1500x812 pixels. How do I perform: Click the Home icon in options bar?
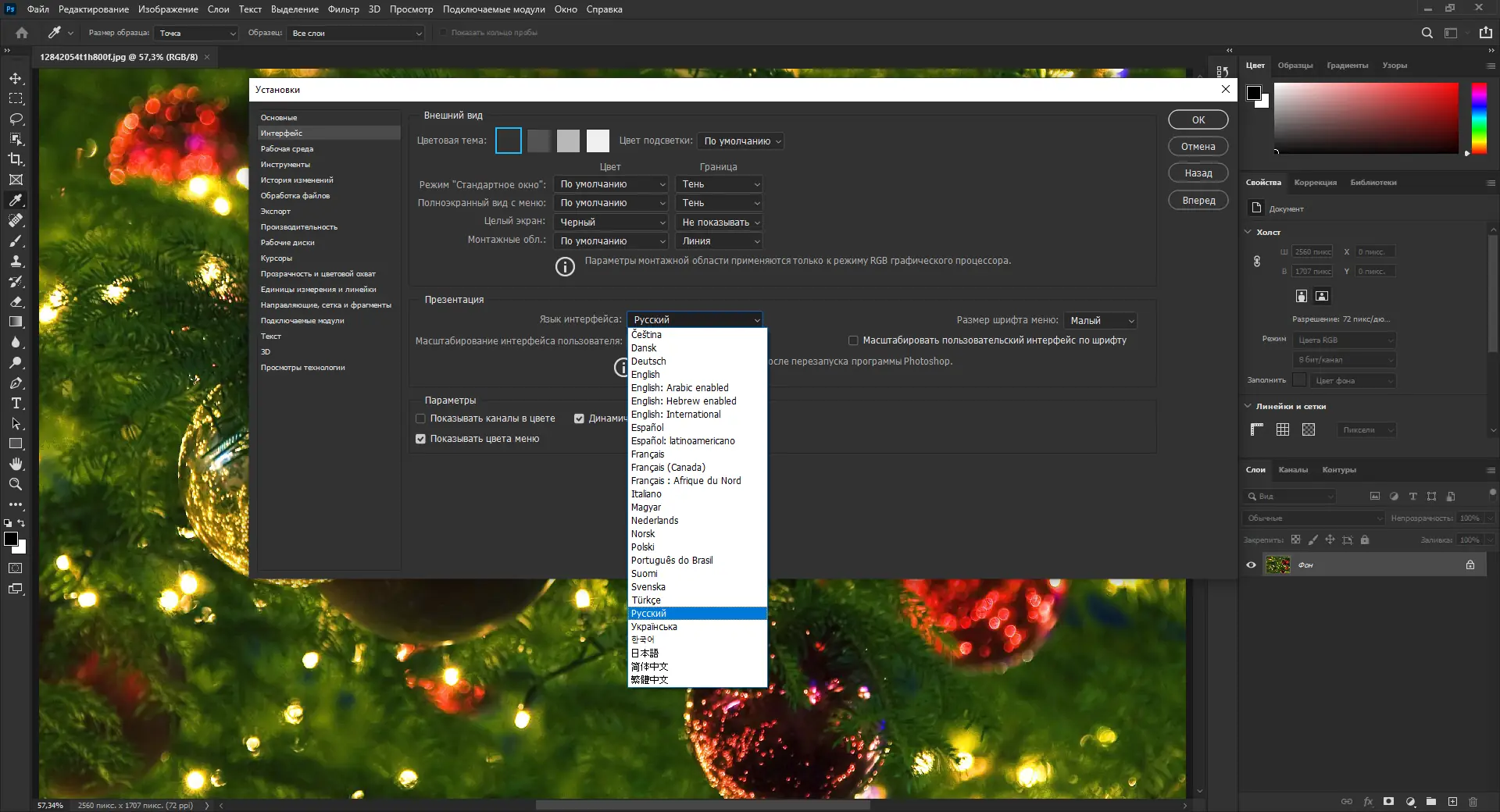[x=22, y=33]
